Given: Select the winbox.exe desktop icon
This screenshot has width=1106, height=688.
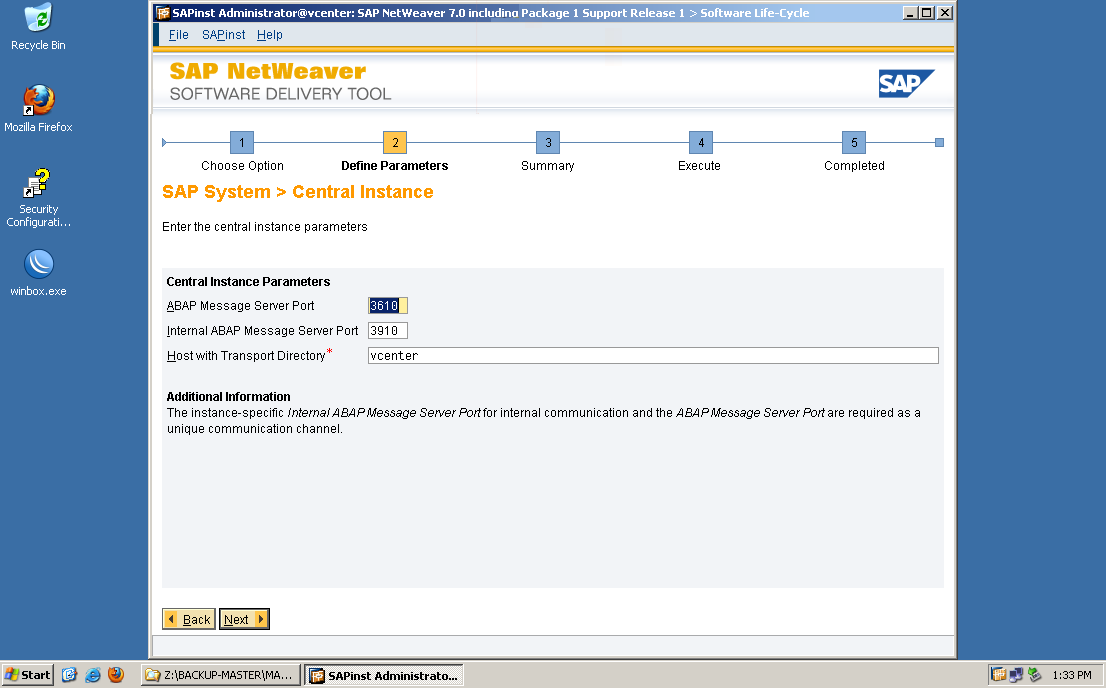Looking at the screenshot, I should (38, 272).
